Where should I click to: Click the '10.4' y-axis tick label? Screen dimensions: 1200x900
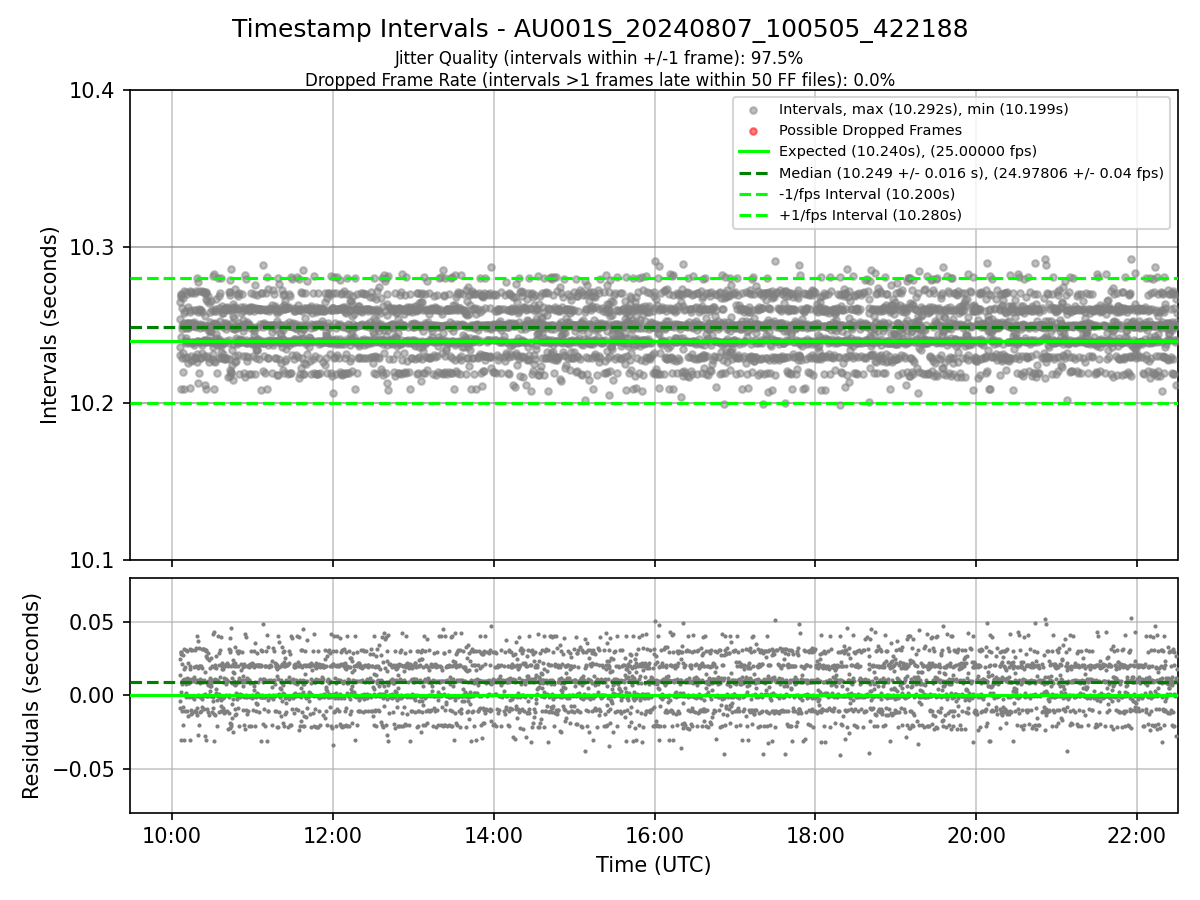coord(93,91)
